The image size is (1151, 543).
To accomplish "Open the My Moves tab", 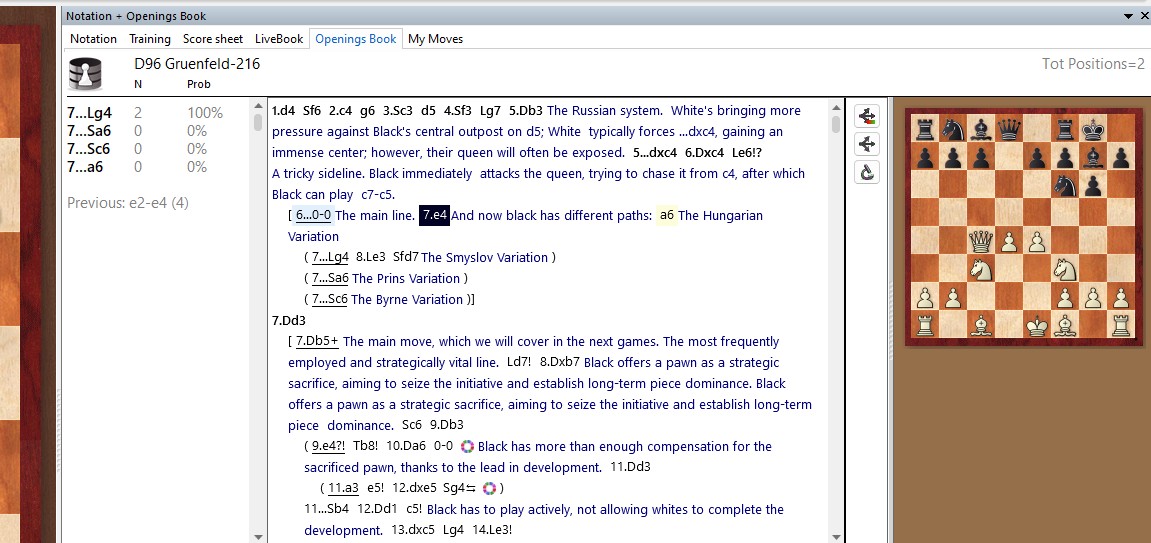I will click(435, 39).
